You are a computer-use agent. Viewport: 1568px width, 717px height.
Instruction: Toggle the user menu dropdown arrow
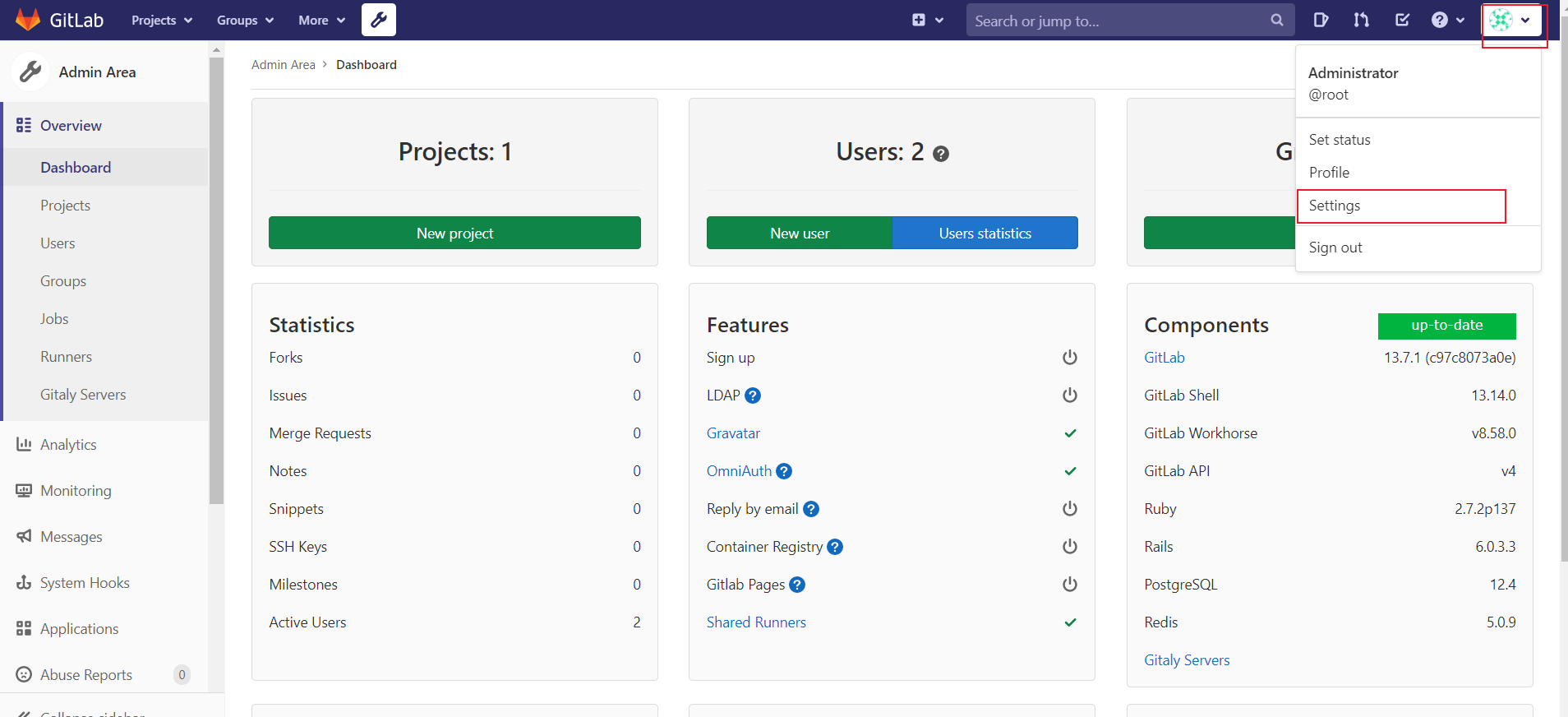click(x=1525, y=21)
